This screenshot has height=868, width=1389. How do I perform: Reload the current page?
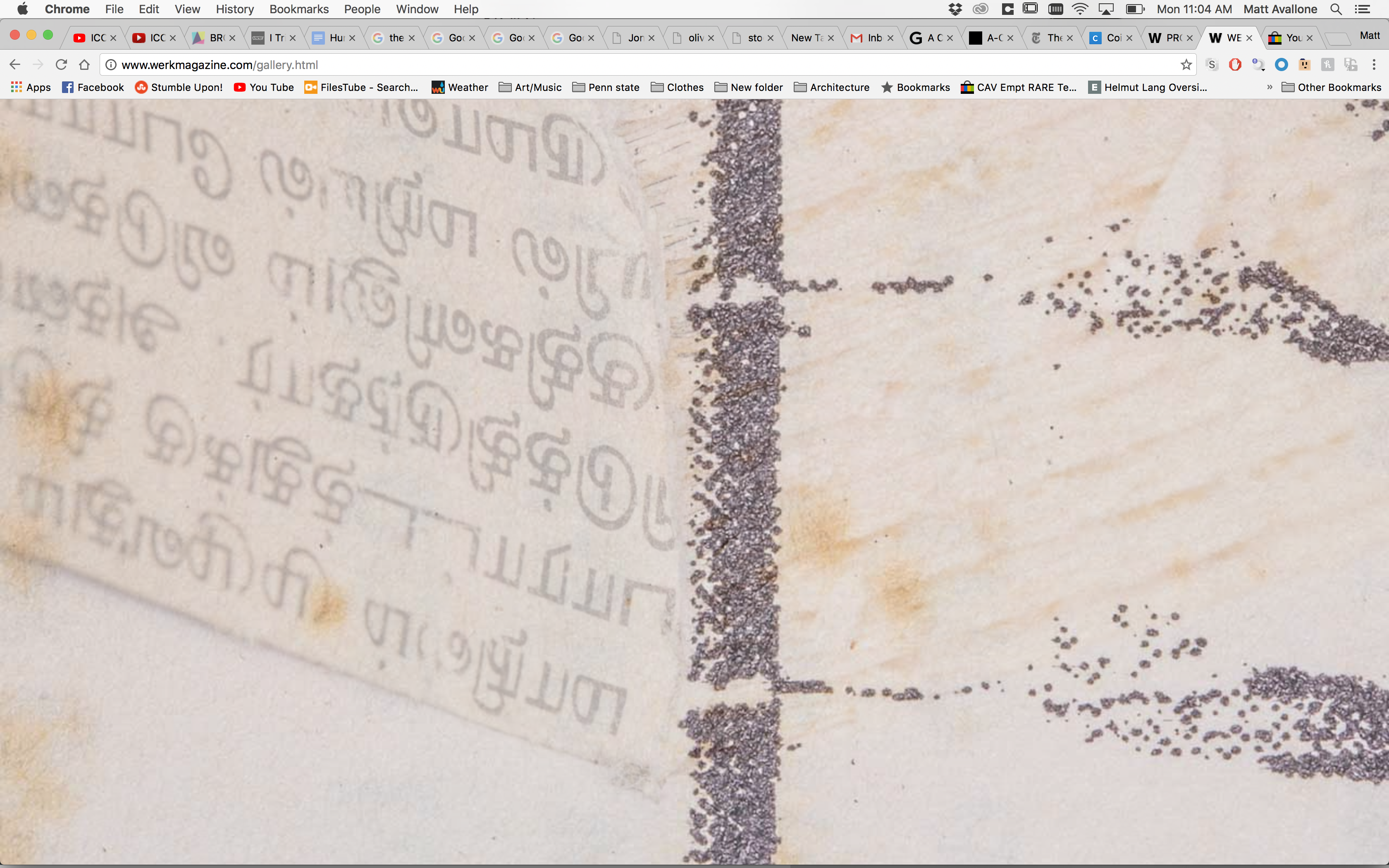[x=62, y=65]
